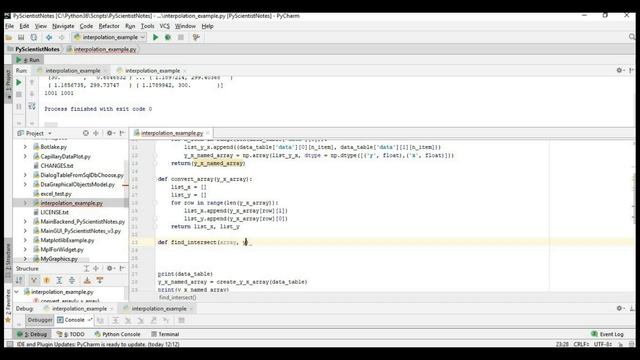This screenshot has height=360, width=640.
Task: Expand the MatplotlibExample.py tree node
Action: pos(25,240)
